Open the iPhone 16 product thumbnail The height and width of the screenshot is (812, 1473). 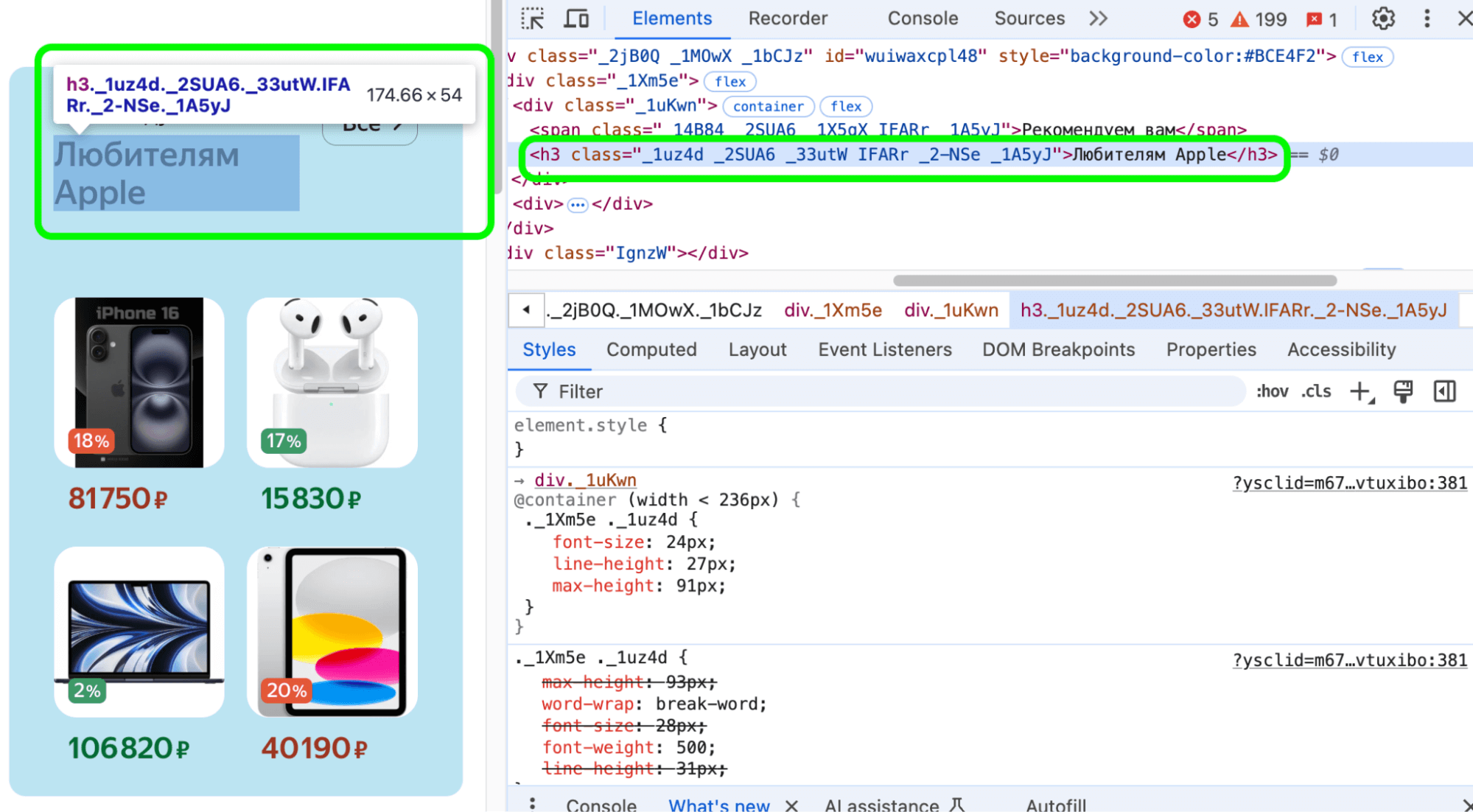[139, 382]
